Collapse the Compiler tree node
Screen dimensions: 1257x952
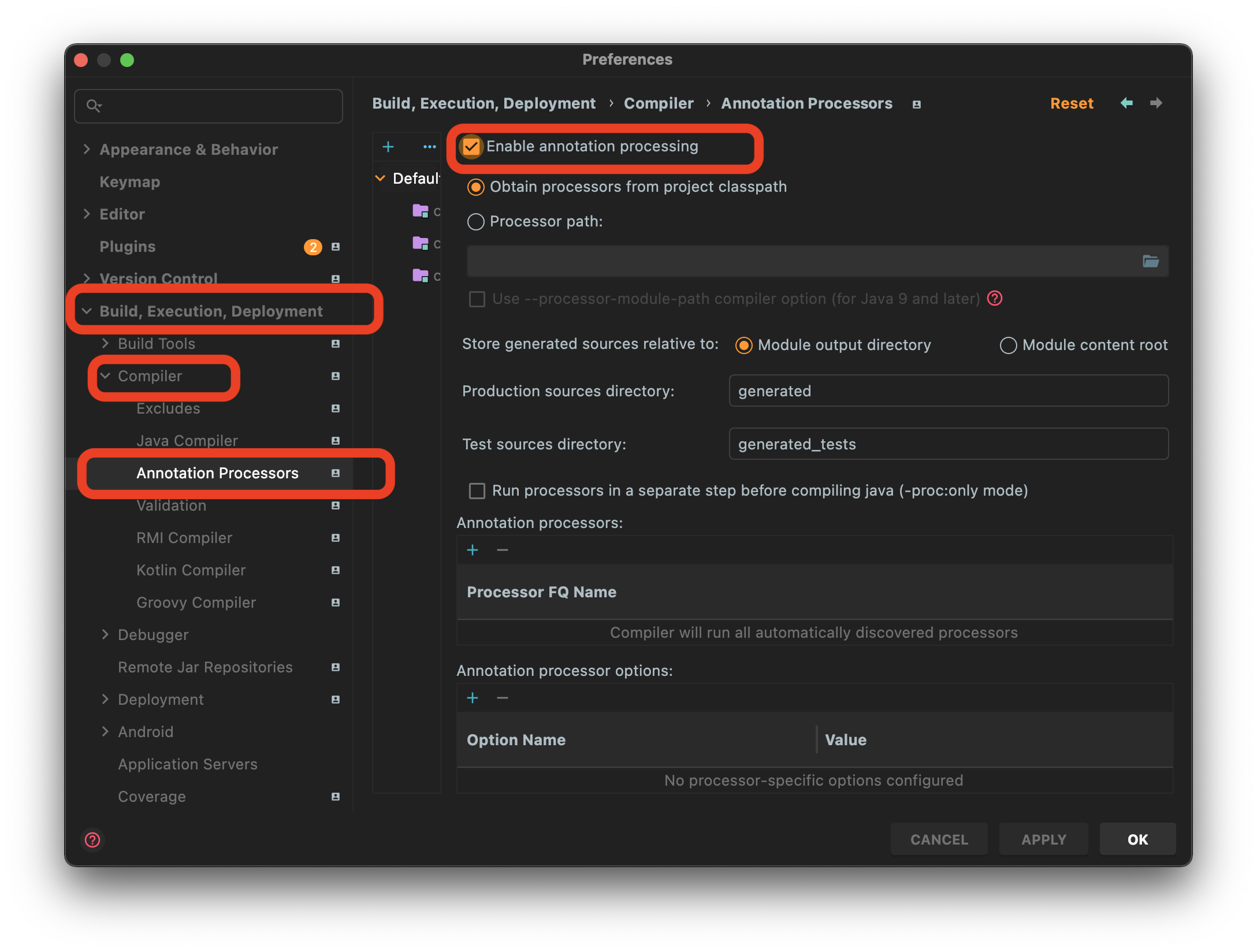pos(105,376)
